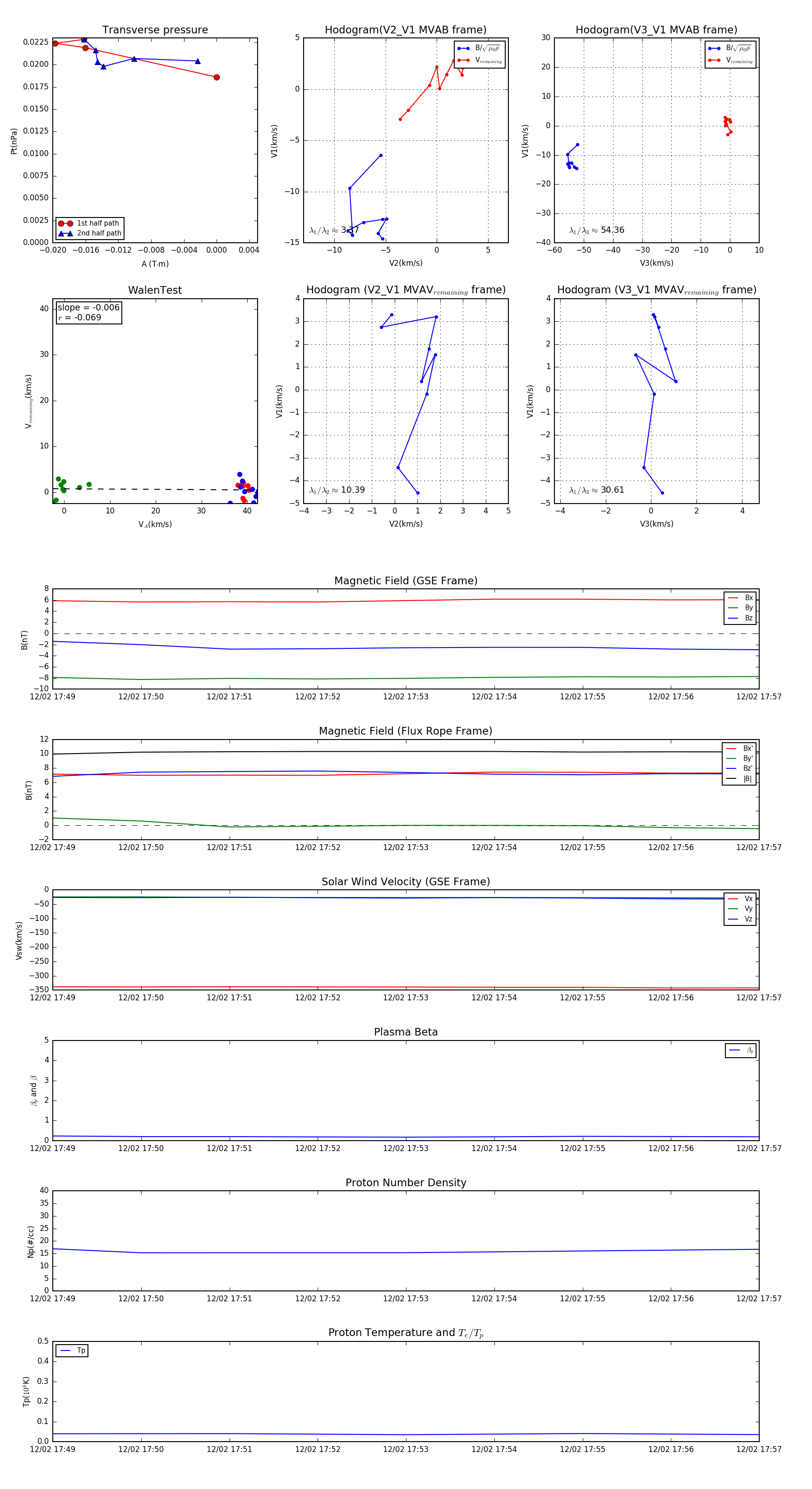Click the 'r = -0.069' annotation
Viewport: 812px width, 1489px height.
click(x=80, y=317)
